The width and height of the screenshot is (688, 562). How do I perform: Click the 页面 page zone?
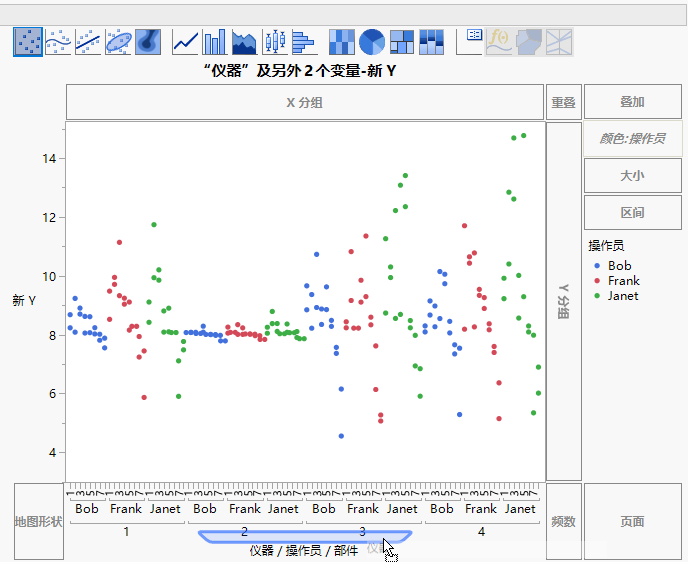tap(632, 521)
